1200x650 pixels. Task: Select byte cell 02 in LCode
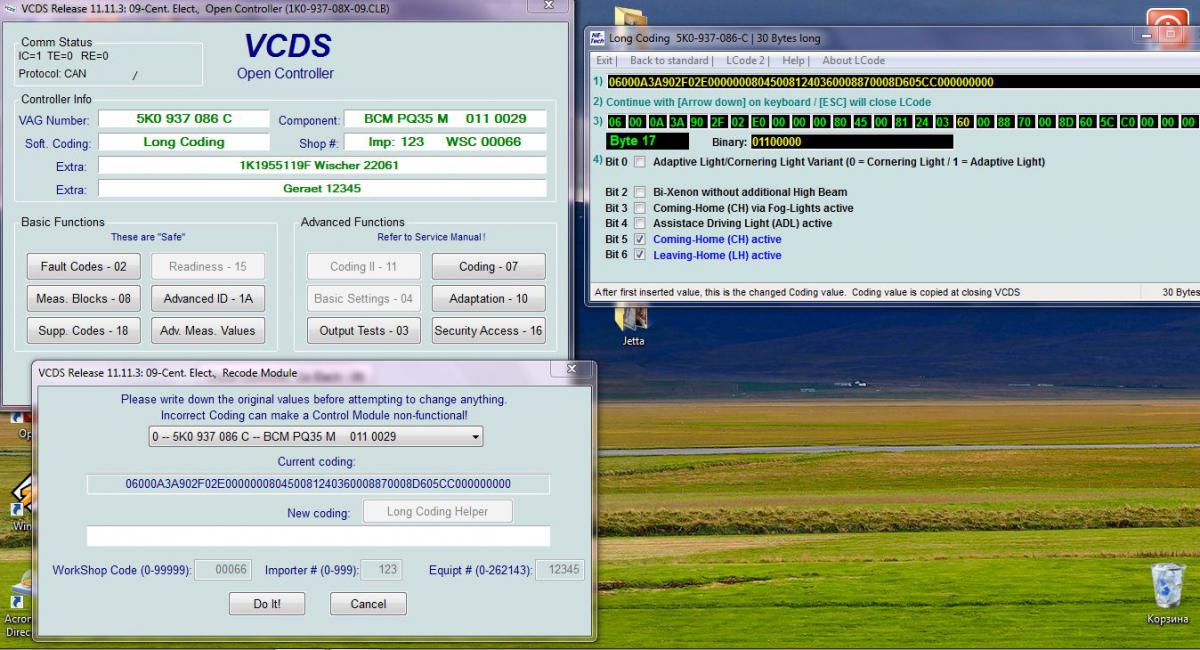739,122
